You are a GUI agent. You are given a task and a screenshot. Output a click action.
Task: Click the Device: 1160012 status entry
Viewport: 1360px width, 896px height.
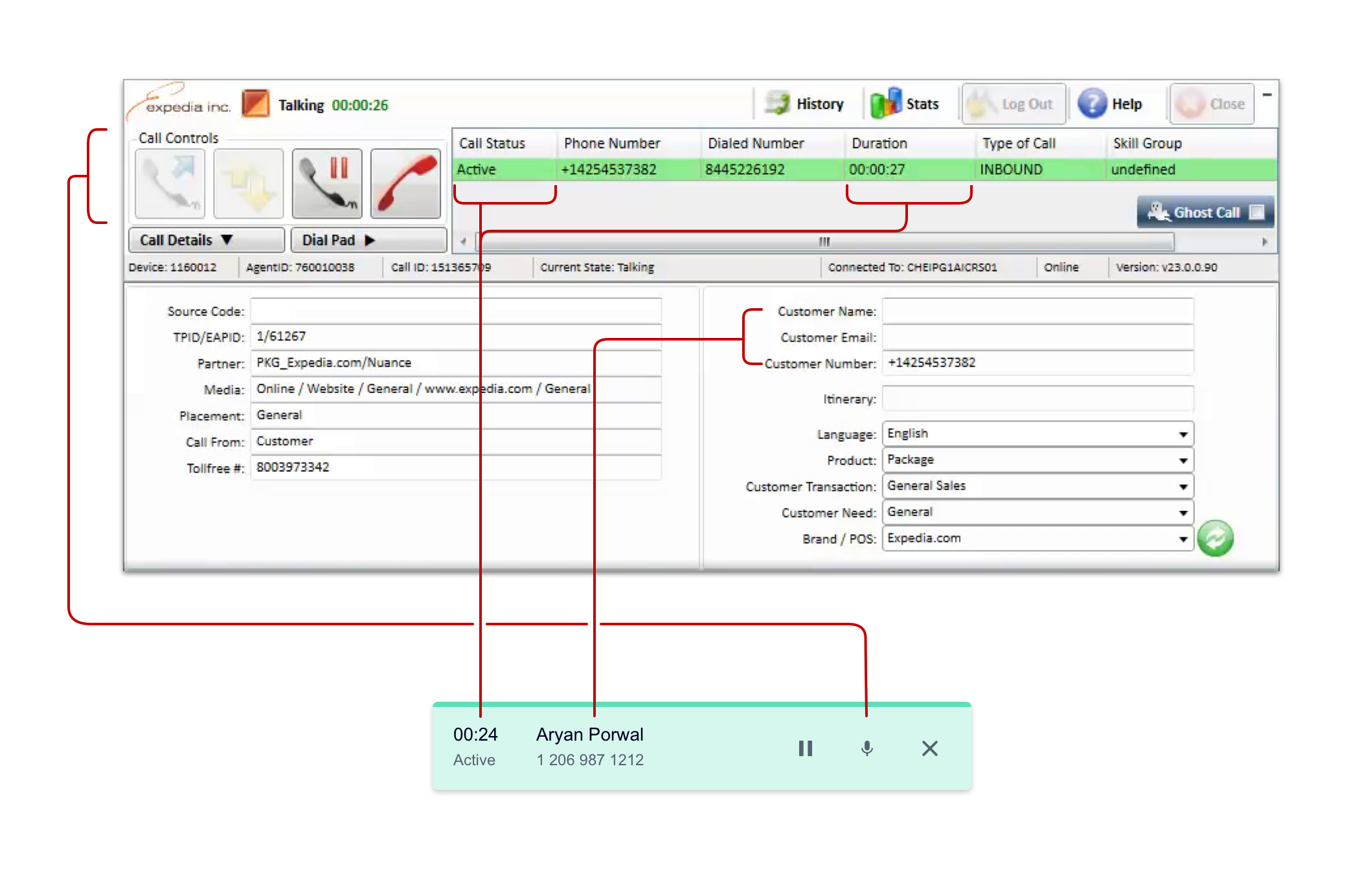172,267
